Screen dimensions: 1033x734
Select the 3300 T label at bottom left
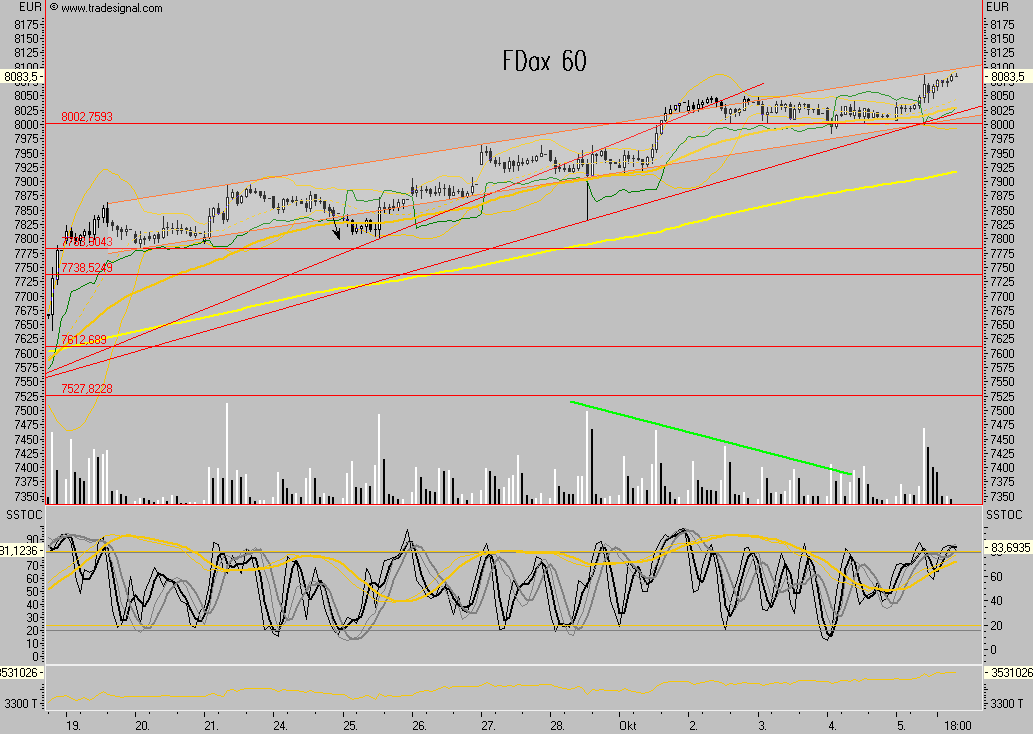[x=22, y=705]
